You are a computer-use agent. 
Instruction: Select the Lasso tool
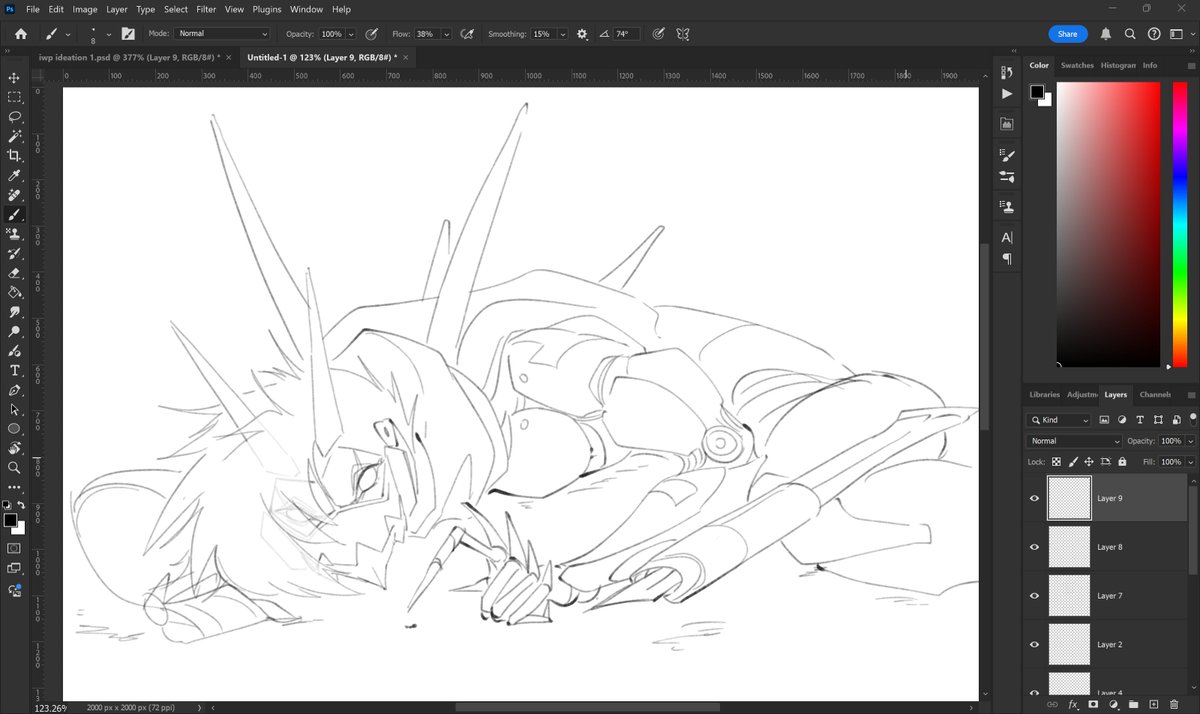pyautogui.click(x=14, y=117)
